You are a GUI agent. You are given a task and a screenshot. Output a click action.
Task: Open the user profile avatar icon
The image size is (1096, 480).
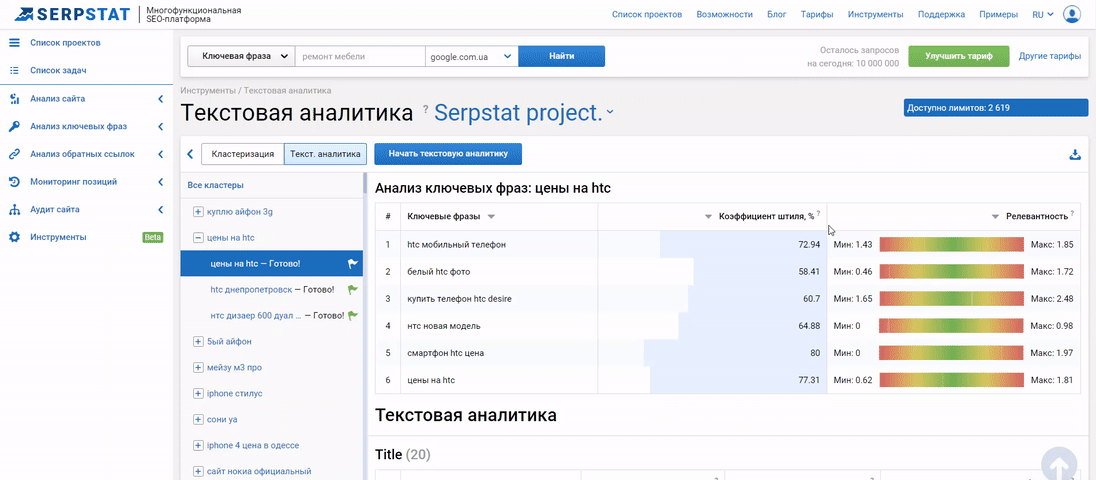click(x=1072, y=14)
